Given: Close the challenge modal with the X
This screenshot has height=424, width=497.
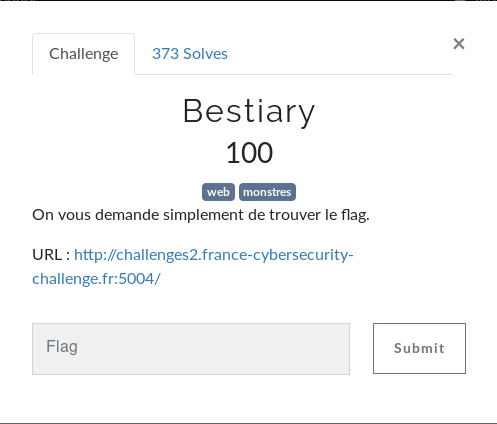Looking at the screenshot, I should point(459,44).
